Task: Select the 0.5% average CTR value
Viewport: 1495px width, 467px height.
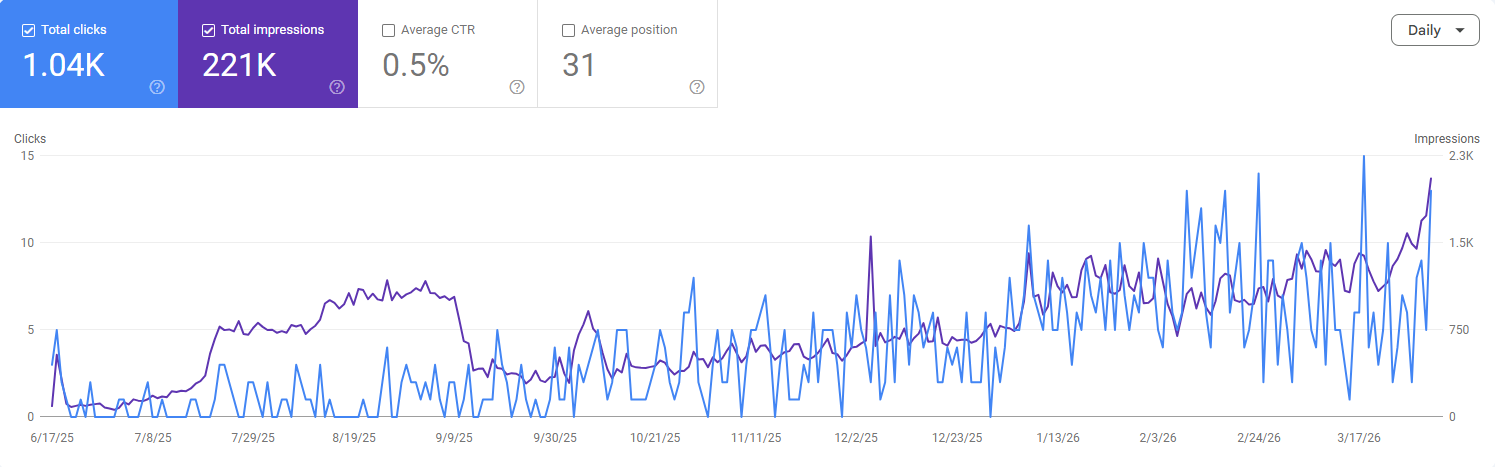Action: (416, 65)
